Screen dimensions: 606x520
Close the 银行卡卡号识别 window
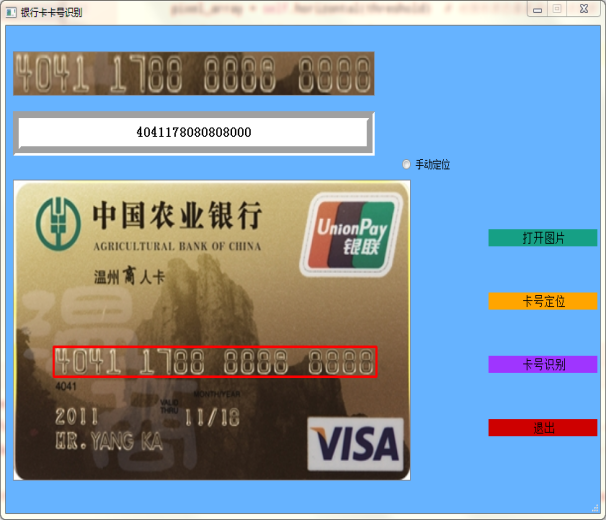[x=584, y=9]
